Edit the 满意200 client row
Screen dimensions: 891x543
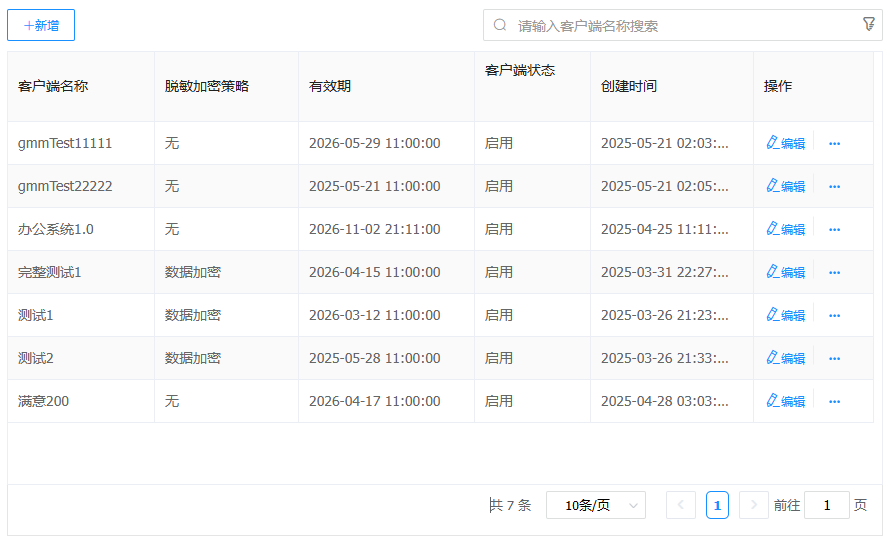pos(785,401)
